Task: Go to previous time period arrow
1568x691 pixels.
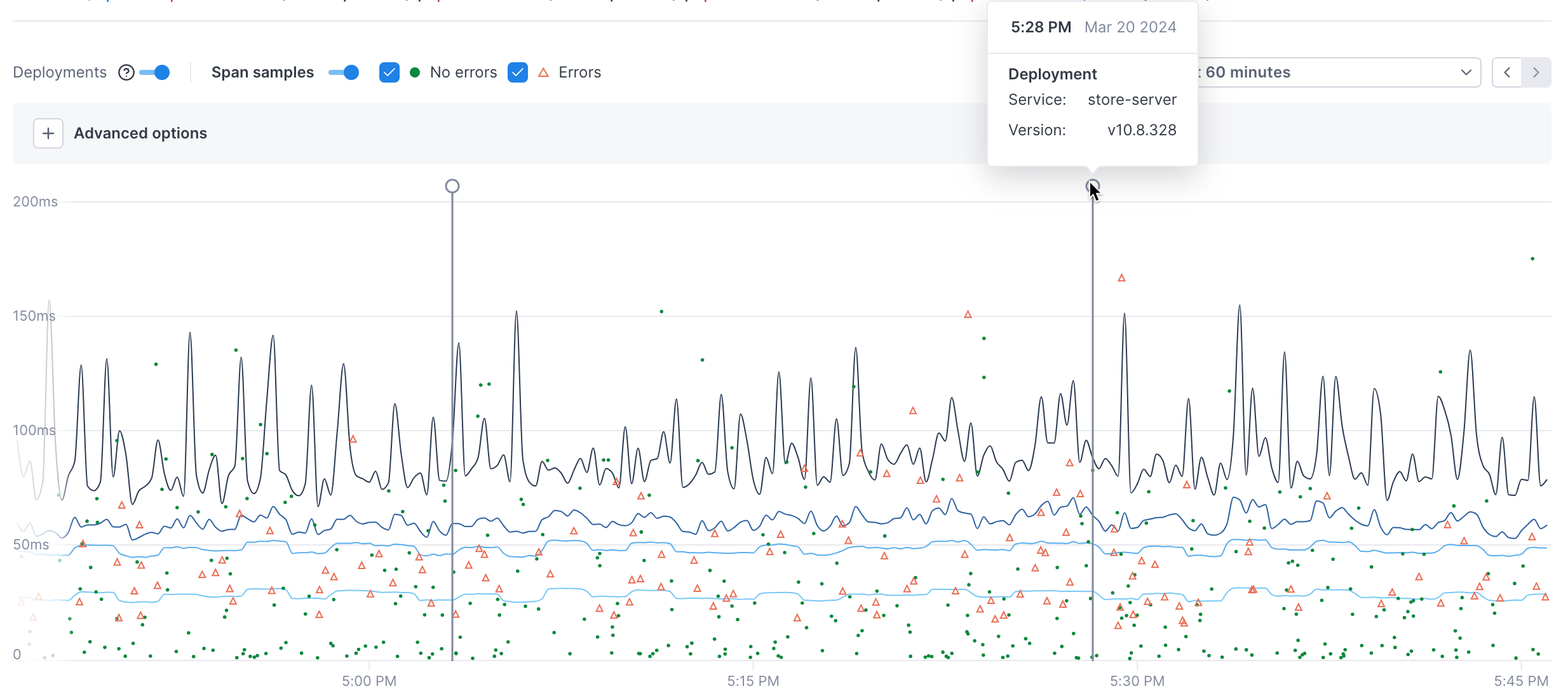Action: [1507, 72]
